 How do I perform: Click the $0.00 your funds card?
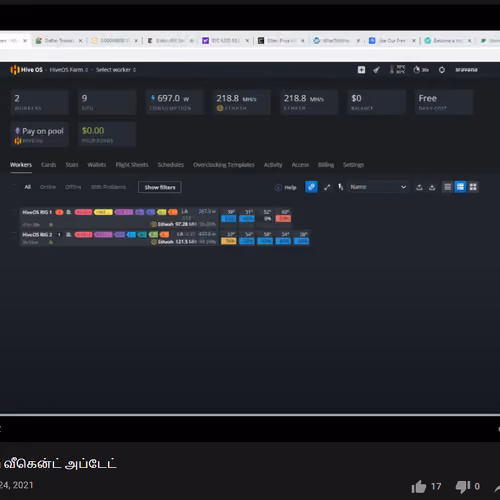click(107, 134)
